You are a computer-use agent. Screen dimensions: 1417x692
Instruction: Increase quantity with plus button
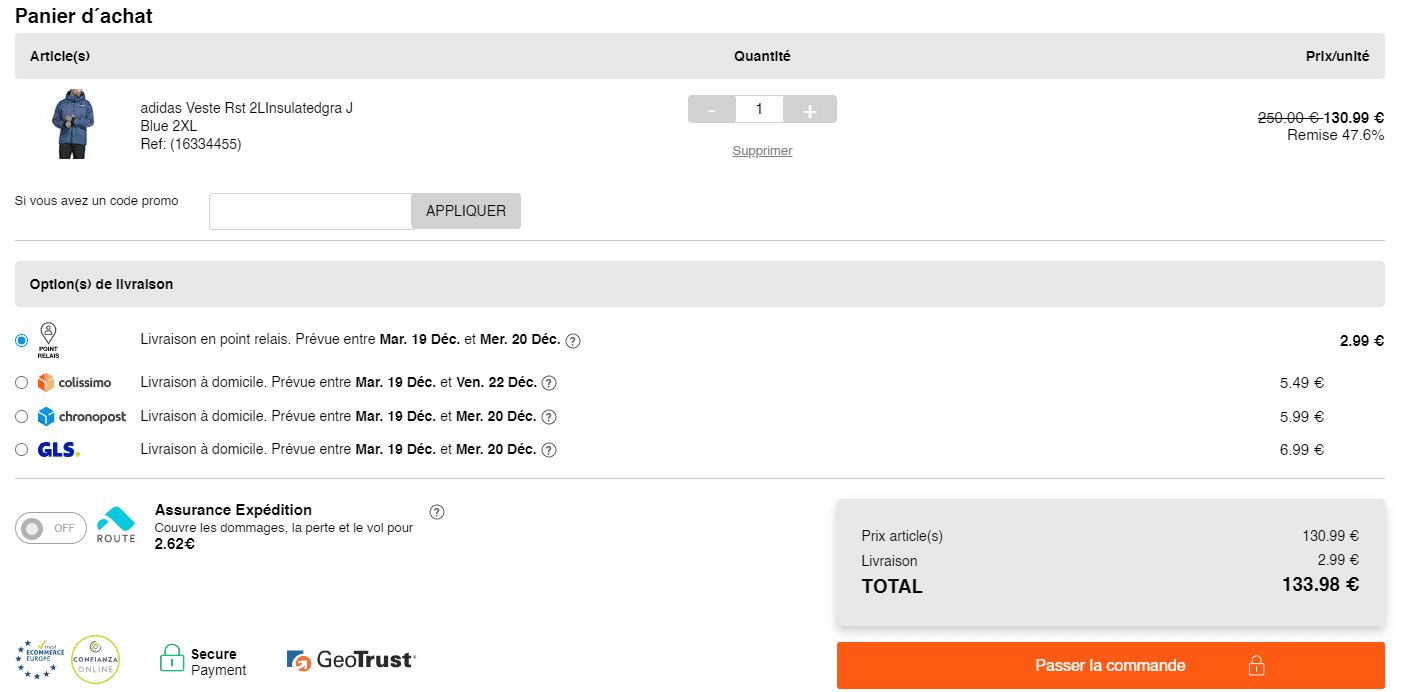pyautogui.click(x=810, y=110)
